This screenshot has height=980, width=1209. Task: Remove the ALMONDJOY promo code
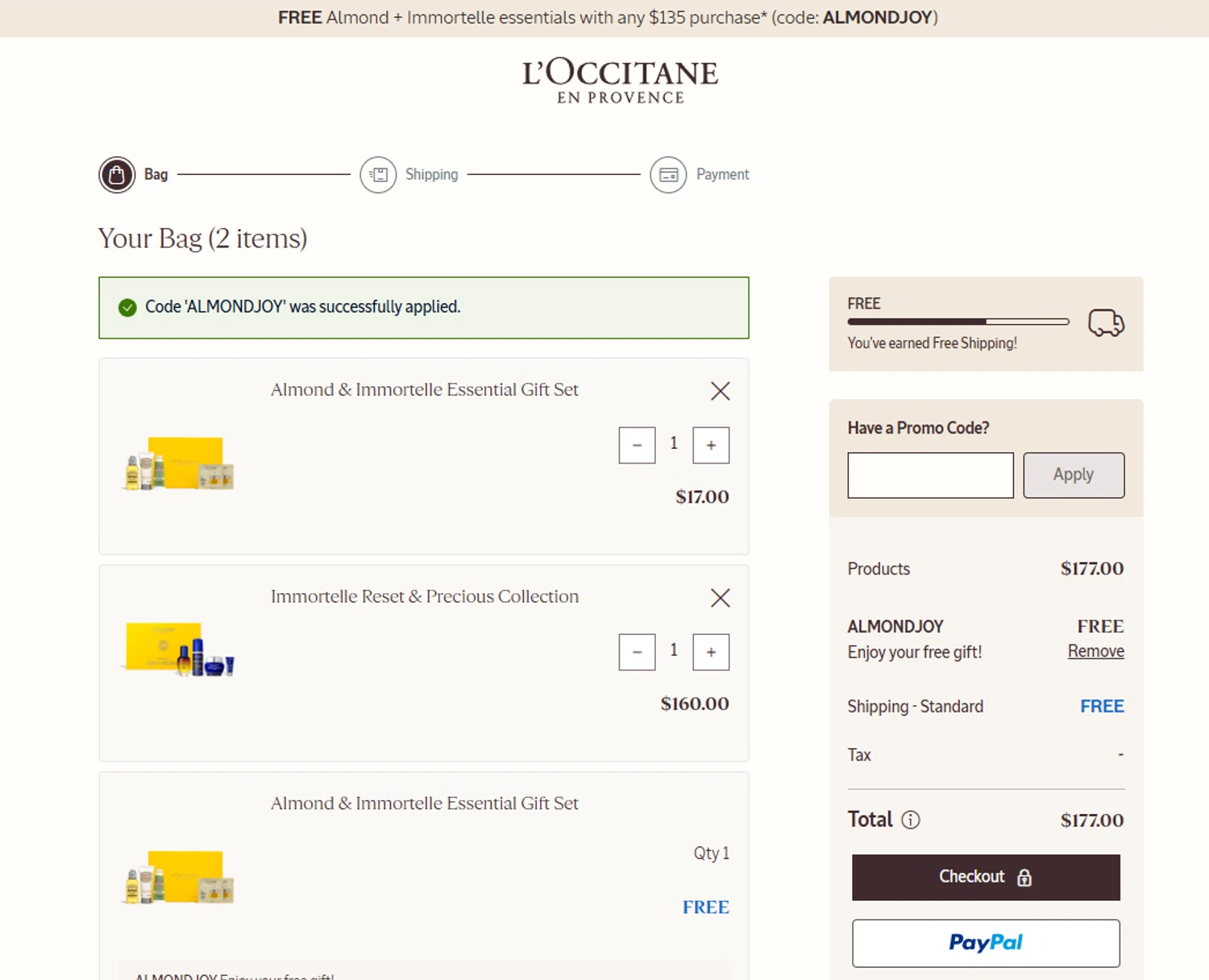point(1095,651)
